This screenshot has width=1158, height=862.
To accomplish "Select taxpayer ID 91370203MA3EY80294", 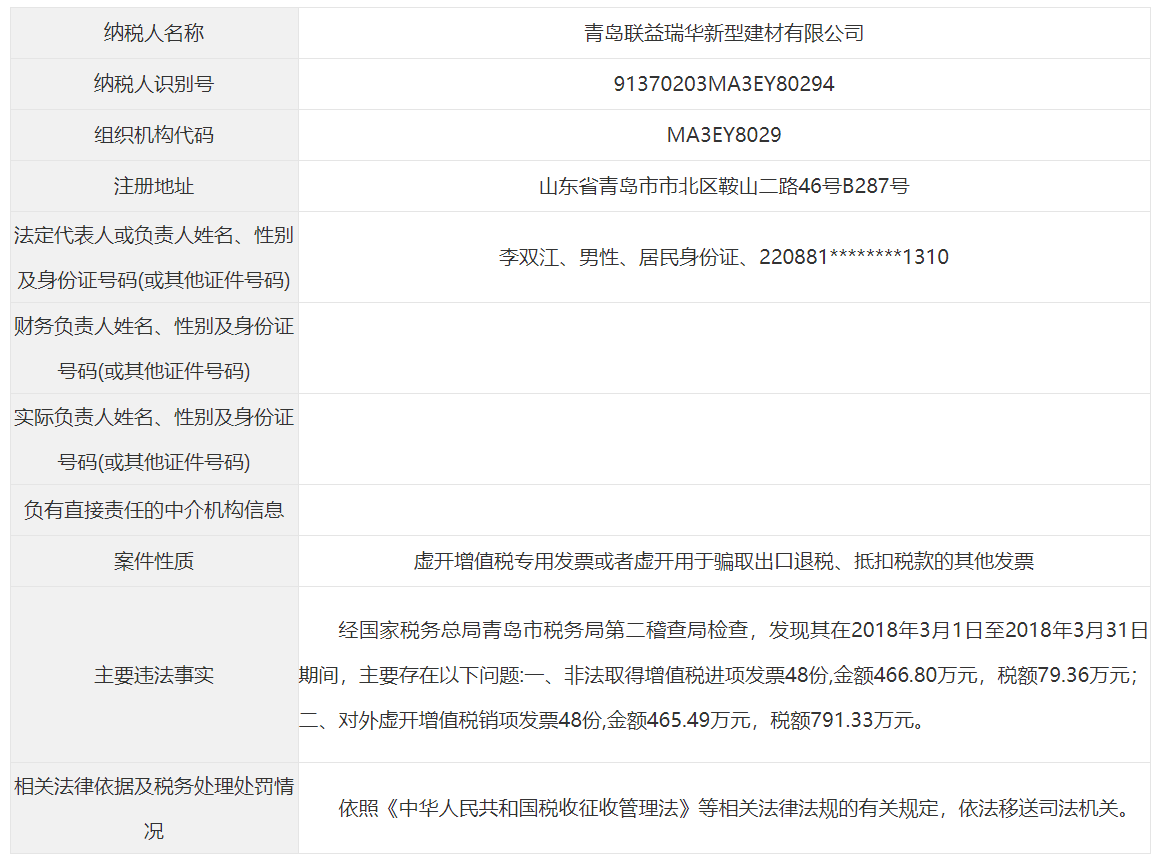I will [723, 84].
